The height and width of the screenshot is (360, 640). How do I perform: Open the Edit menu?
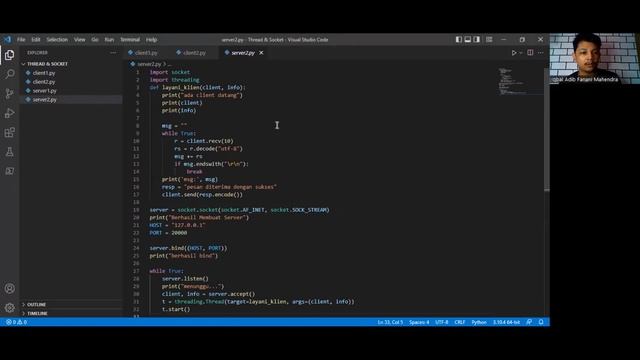36,40
